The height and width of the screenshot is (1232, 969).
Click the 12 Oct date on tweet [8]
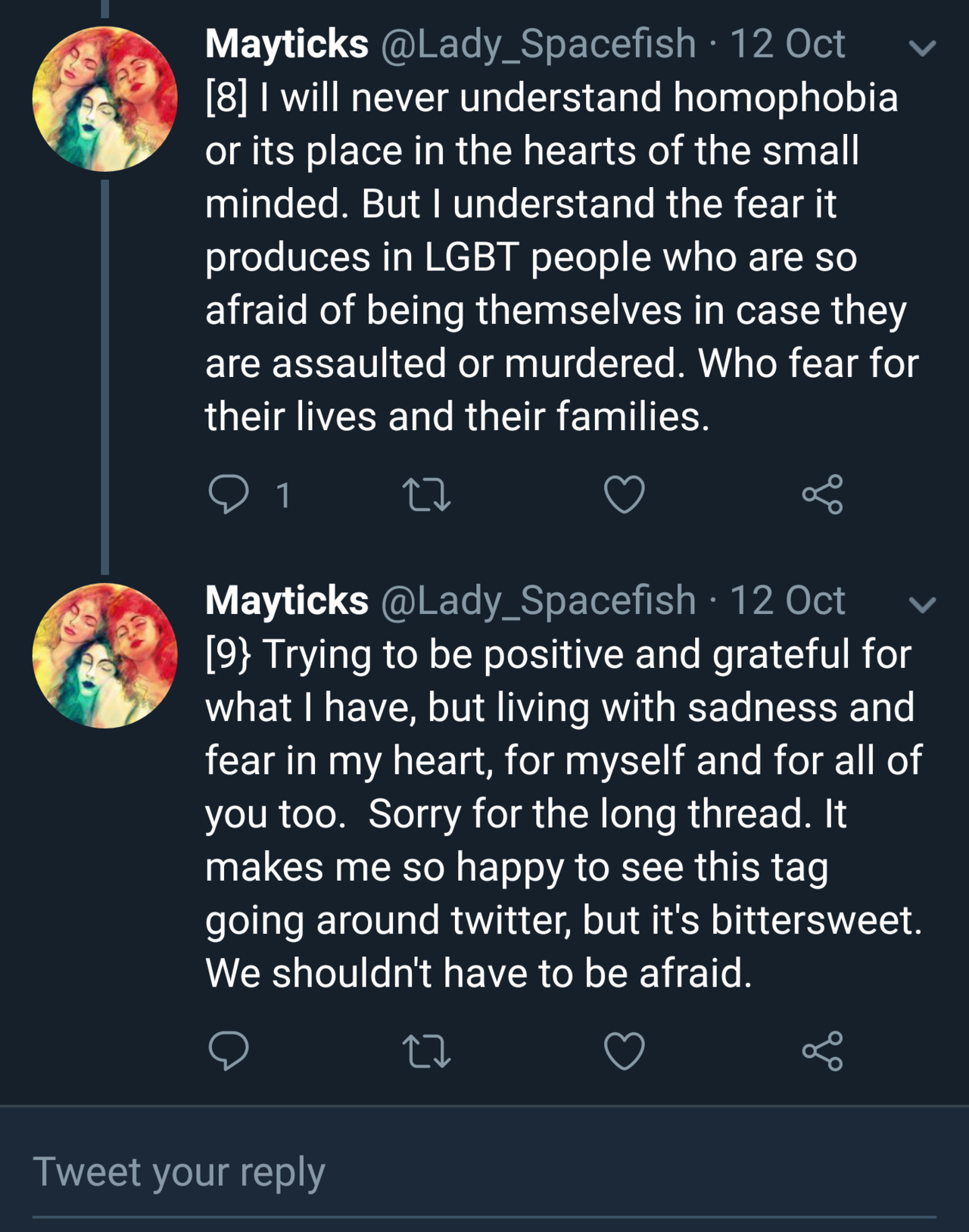coord(787,44)
